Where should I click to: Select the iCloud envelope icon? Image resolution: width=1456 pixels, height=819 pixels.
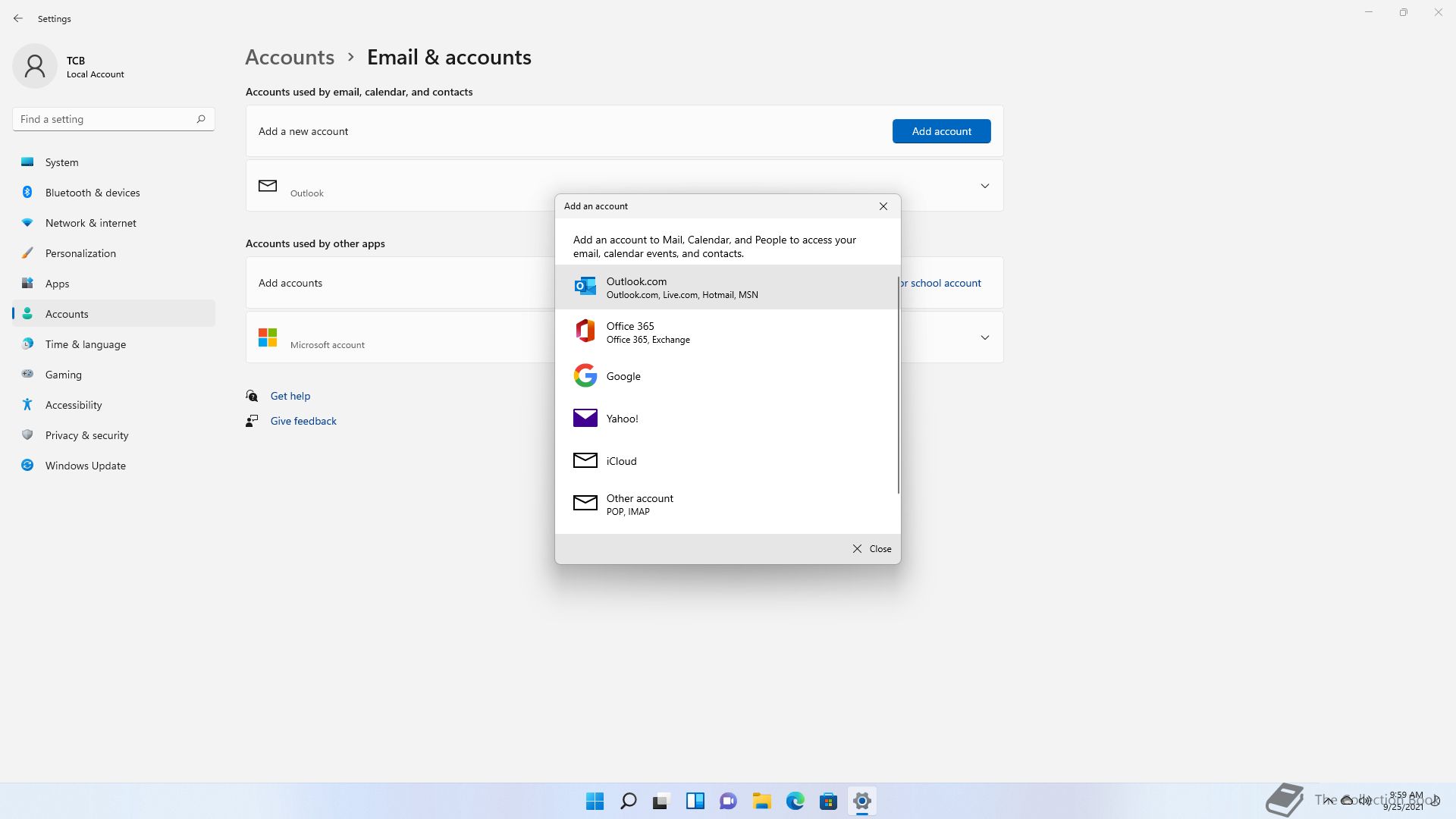[x=585, y=460]
